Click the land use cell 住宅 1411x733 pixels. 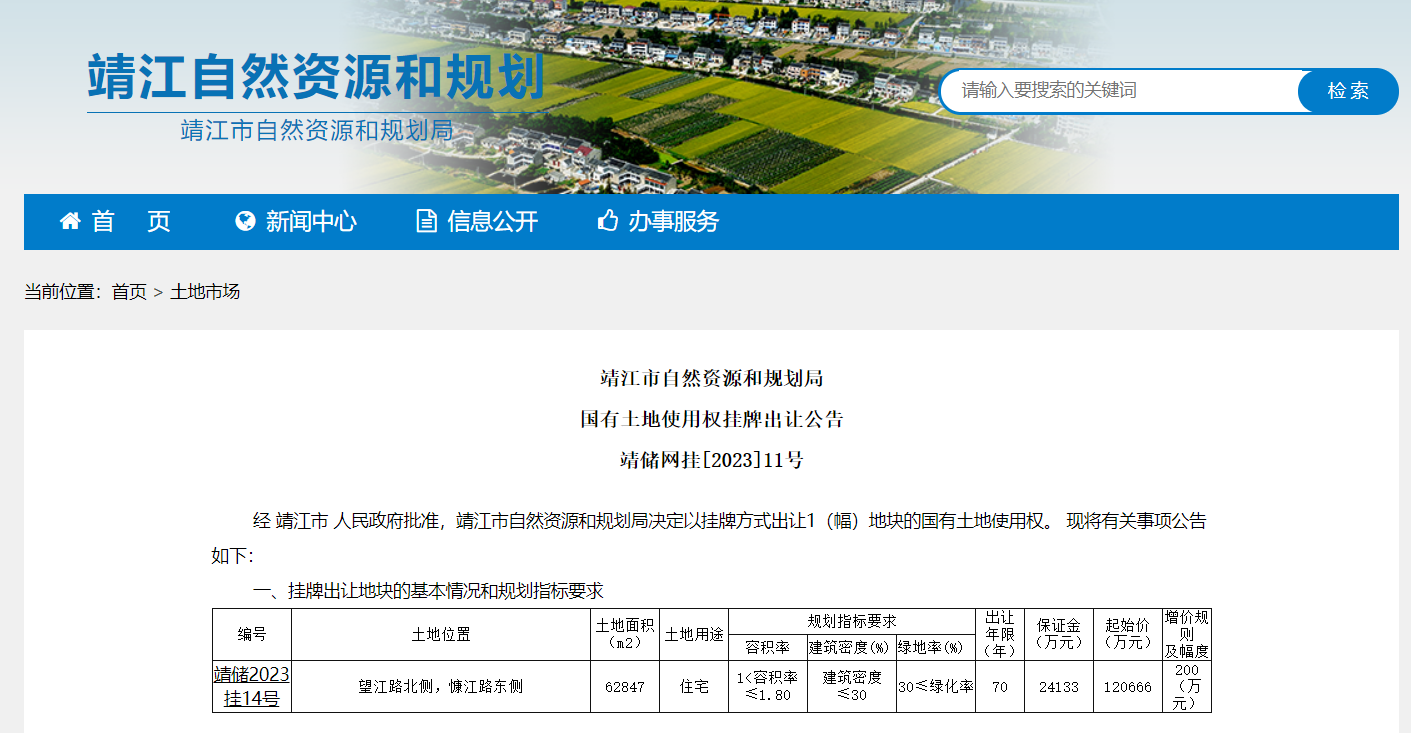click(x=694, y=687)
